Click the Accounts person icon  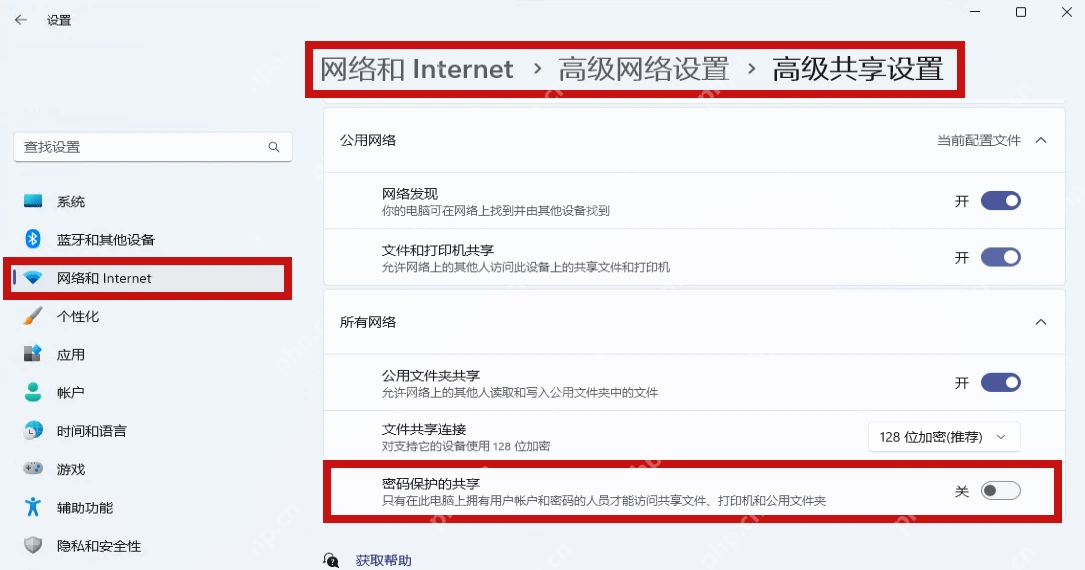click(x=33, y=392)
